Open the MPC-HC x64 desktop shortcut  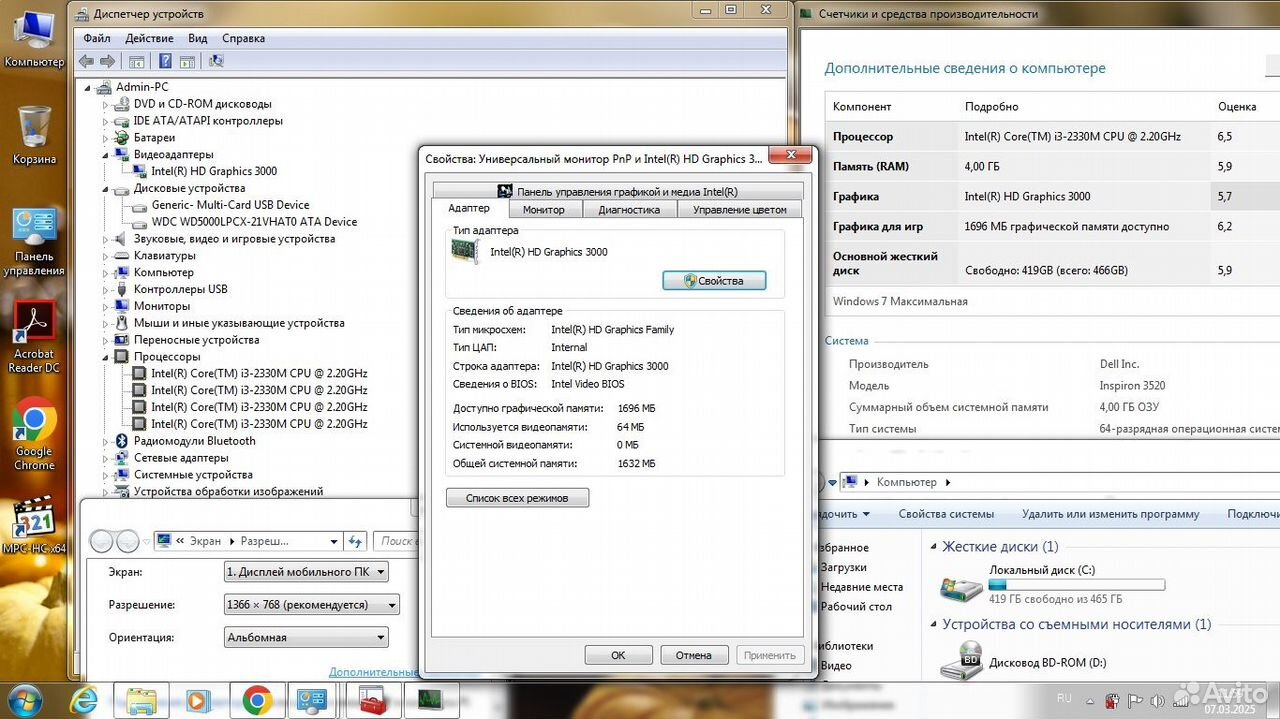(x=34, y=525)
